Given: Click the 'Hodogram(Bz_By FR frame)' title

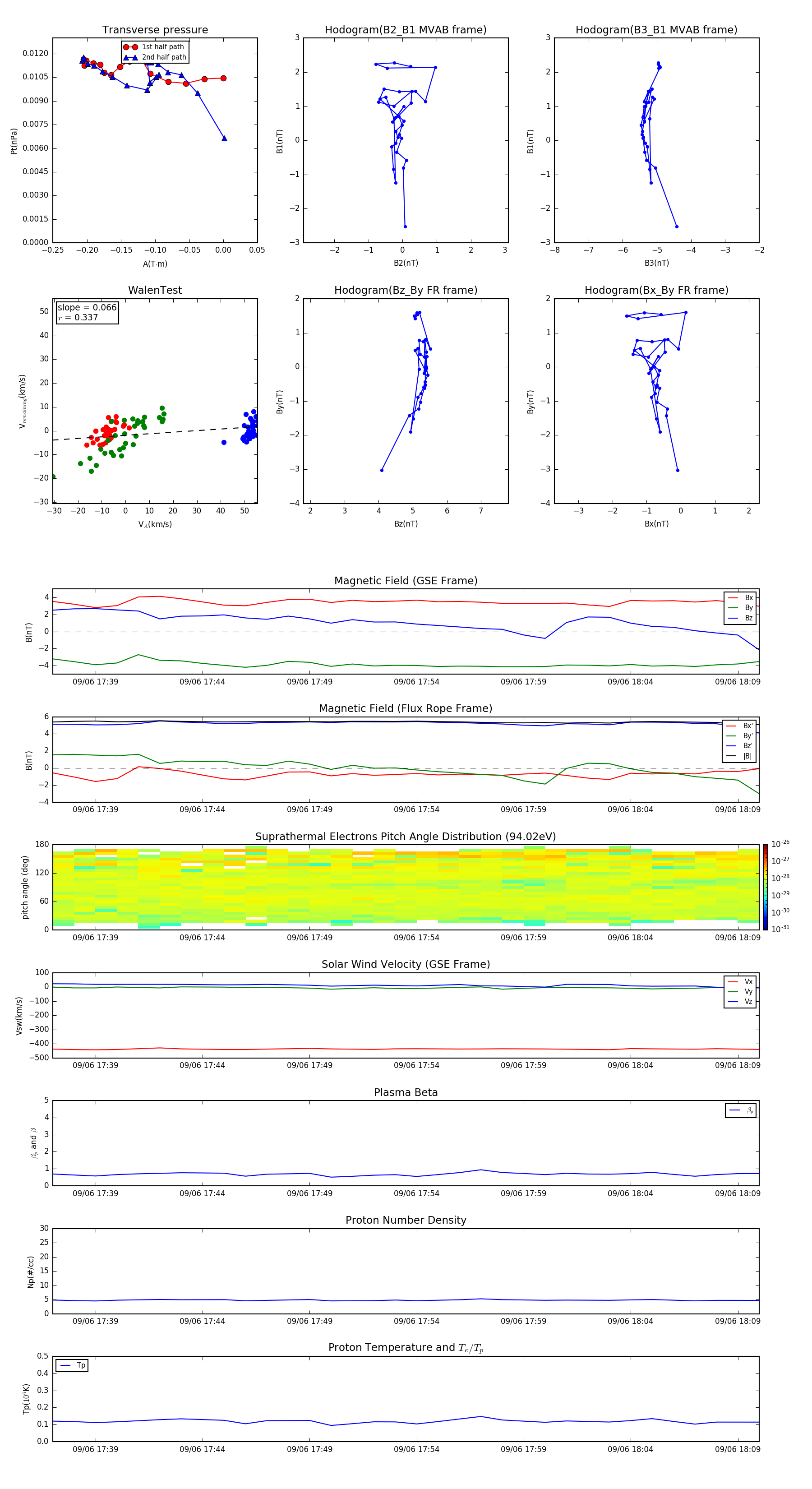Looking at the screenshot, I should tap(406, 290).
